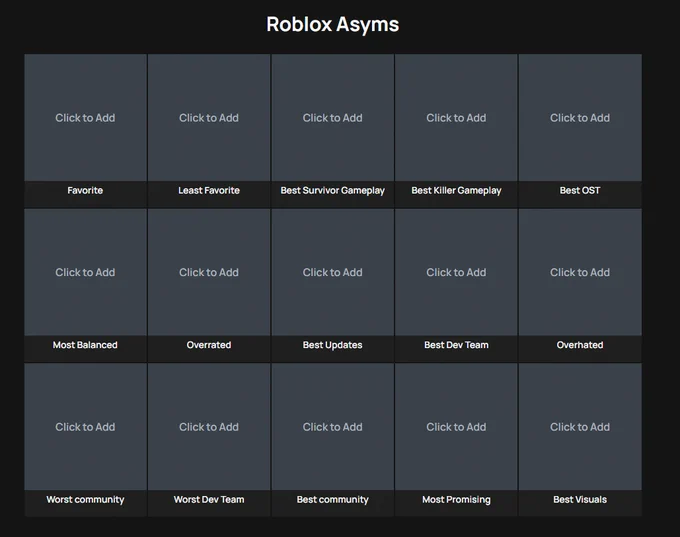Fill the Worst community tile
The width and height of the screenshot is (680, 537).
(85, 427)
